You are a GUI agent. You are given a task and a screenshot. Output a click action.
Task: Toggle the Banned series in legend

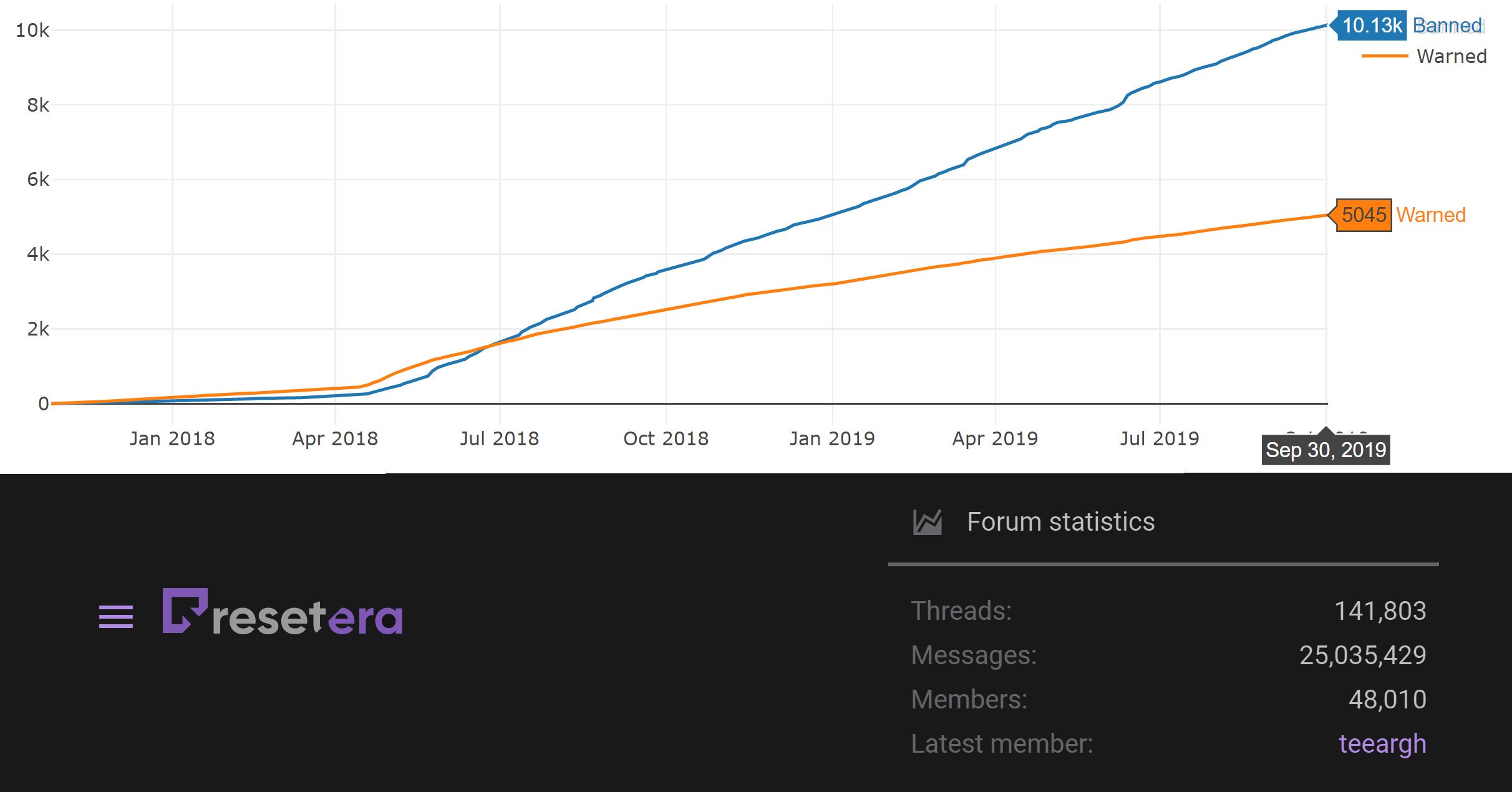(x=1447, y=26)
